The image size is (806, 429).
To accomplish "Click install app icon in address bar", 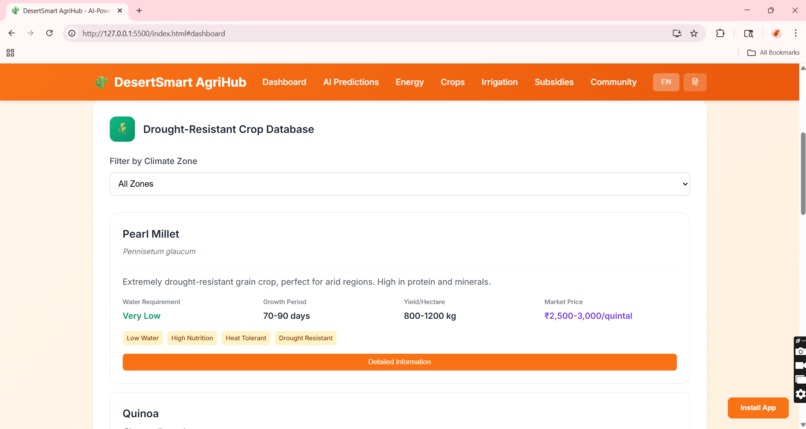I will pyautogui.click(x=677, y=33).
